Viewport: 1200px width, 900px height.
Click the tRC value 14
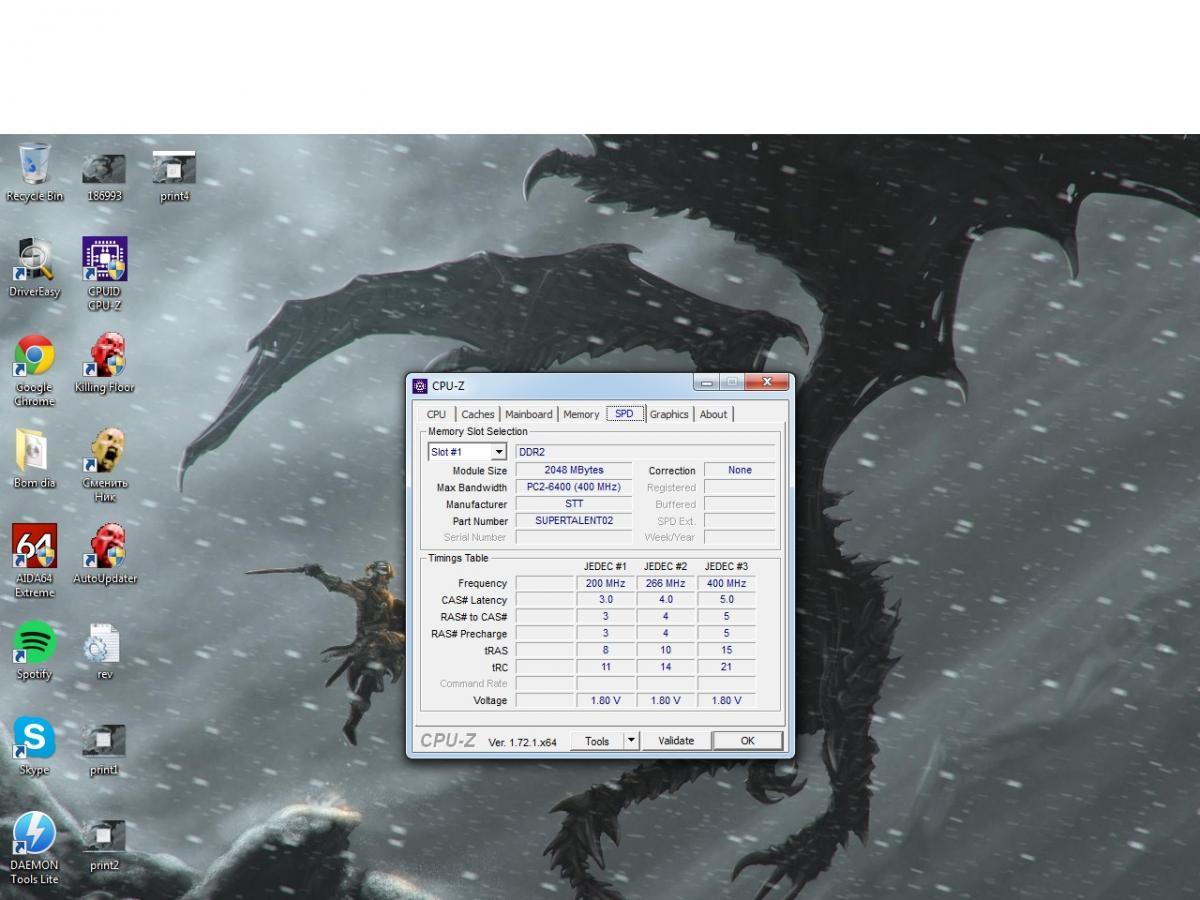(x=666, y=667)
